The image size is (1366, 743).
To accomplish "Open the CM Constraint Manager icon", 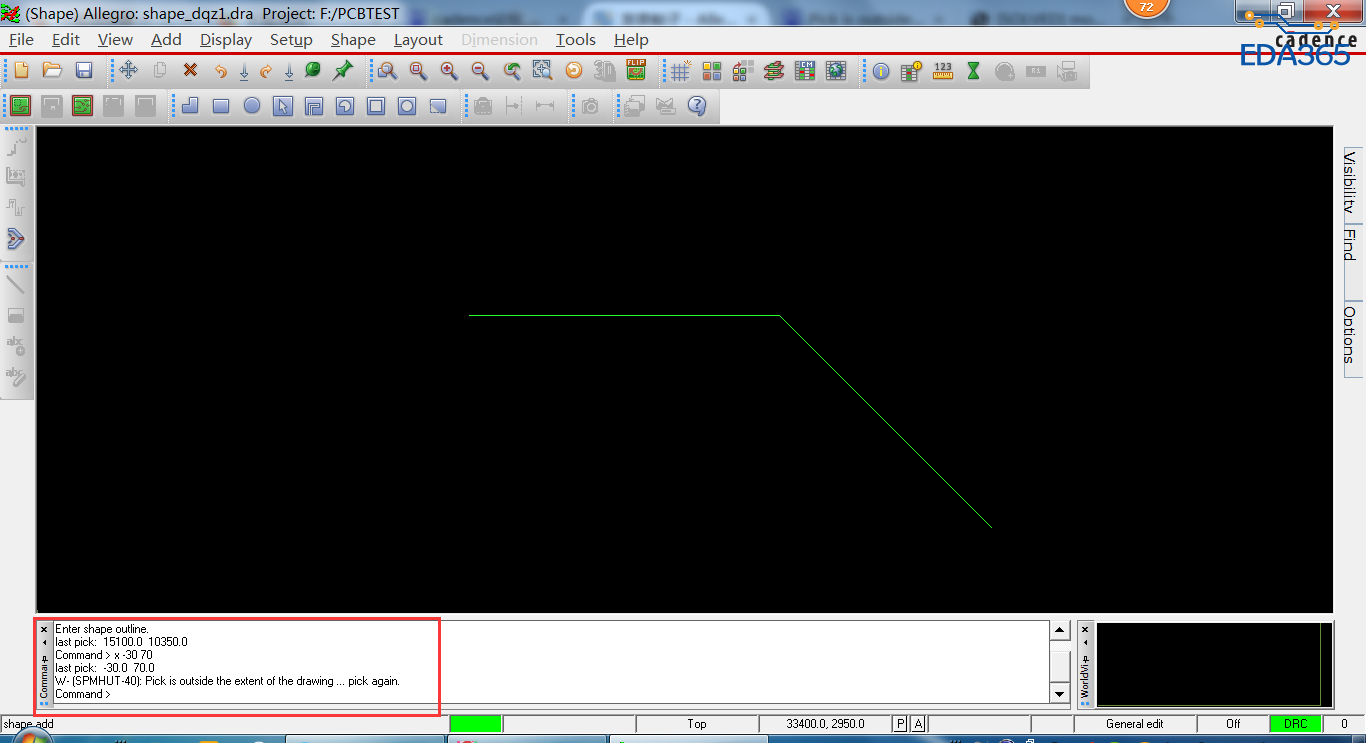I will point(805,71).
